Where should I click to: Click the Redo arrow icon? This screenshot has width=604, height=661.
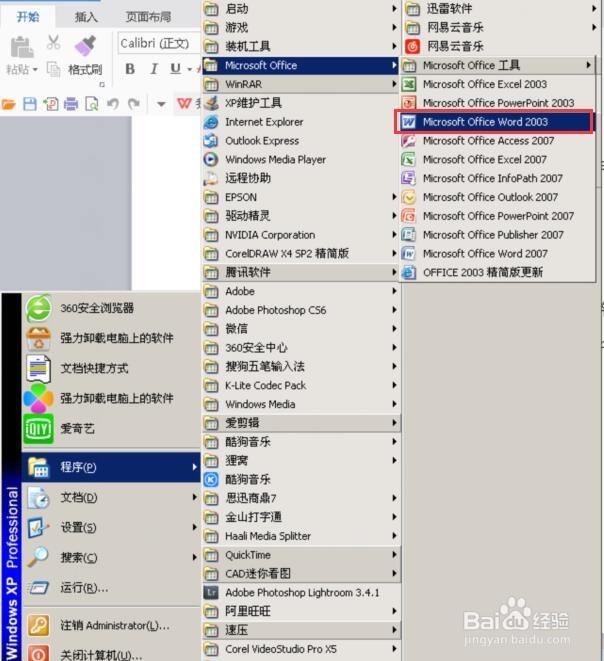(134, 104)
